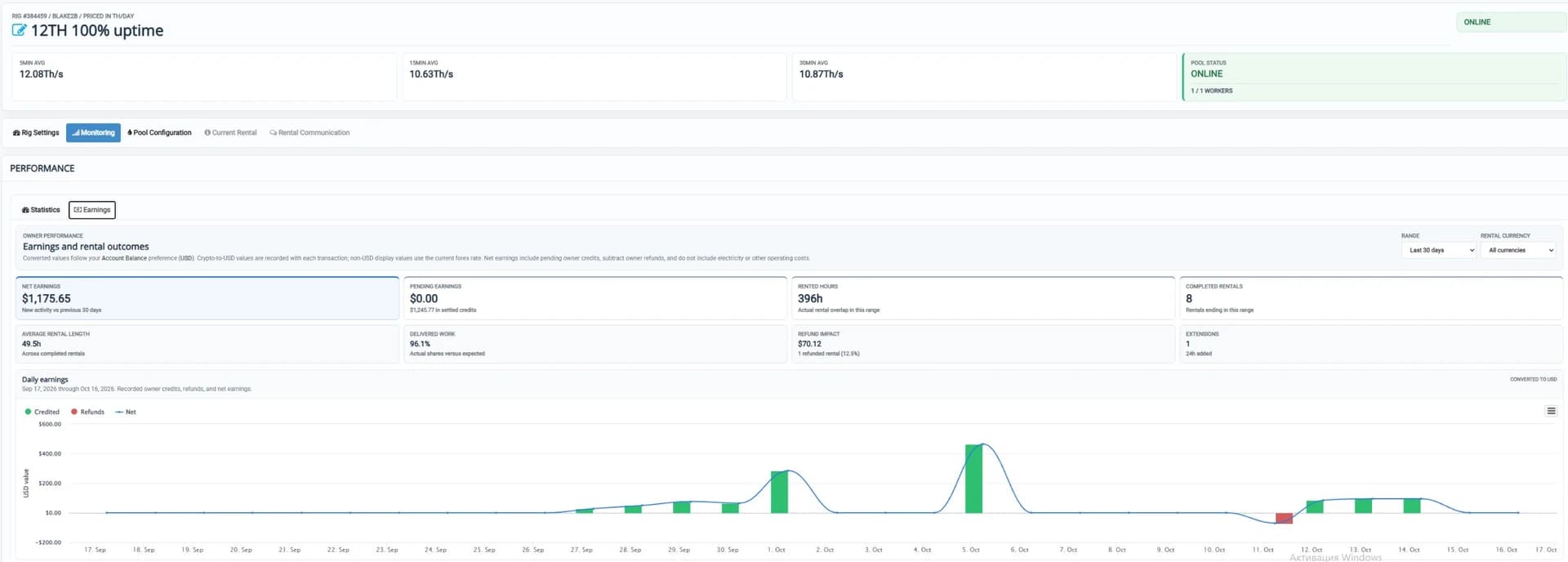This screenshot has height=562, width=1568.
Task: Click the green bar for 28 Sep
Action: coord(633,510)
